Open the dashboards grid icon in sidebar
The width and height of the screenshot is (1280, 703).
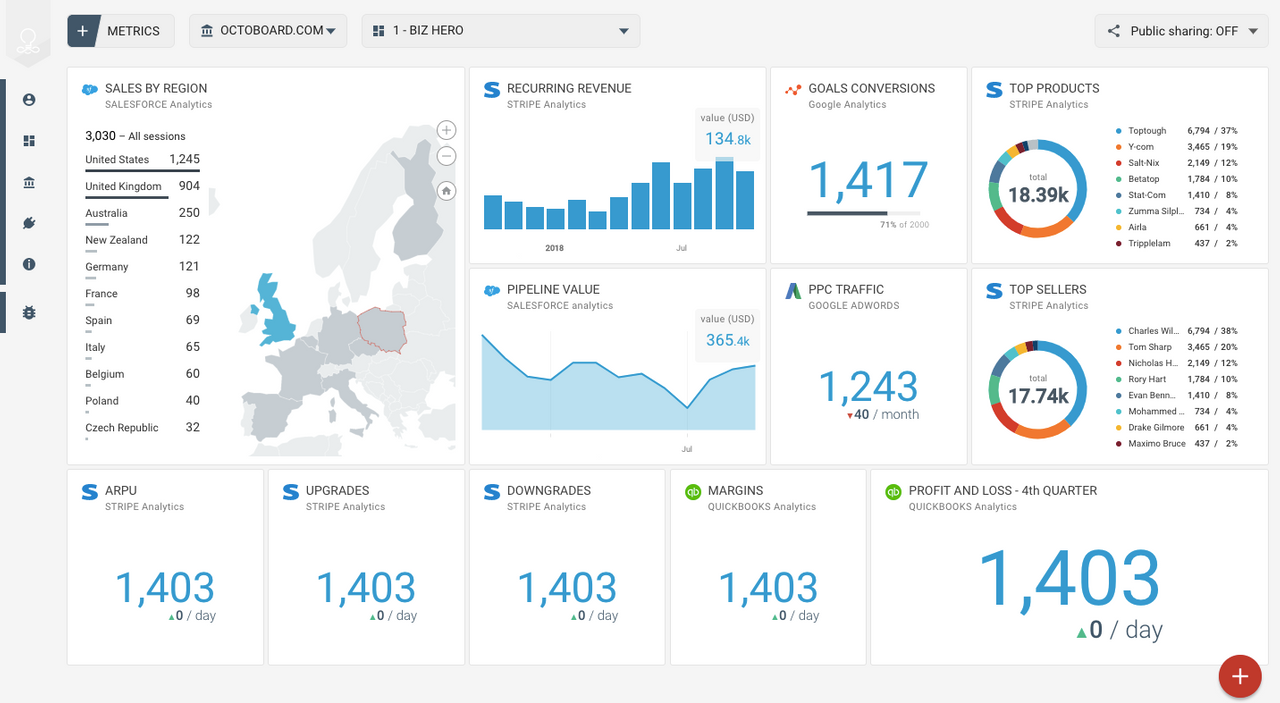click(x=28, y=141)
